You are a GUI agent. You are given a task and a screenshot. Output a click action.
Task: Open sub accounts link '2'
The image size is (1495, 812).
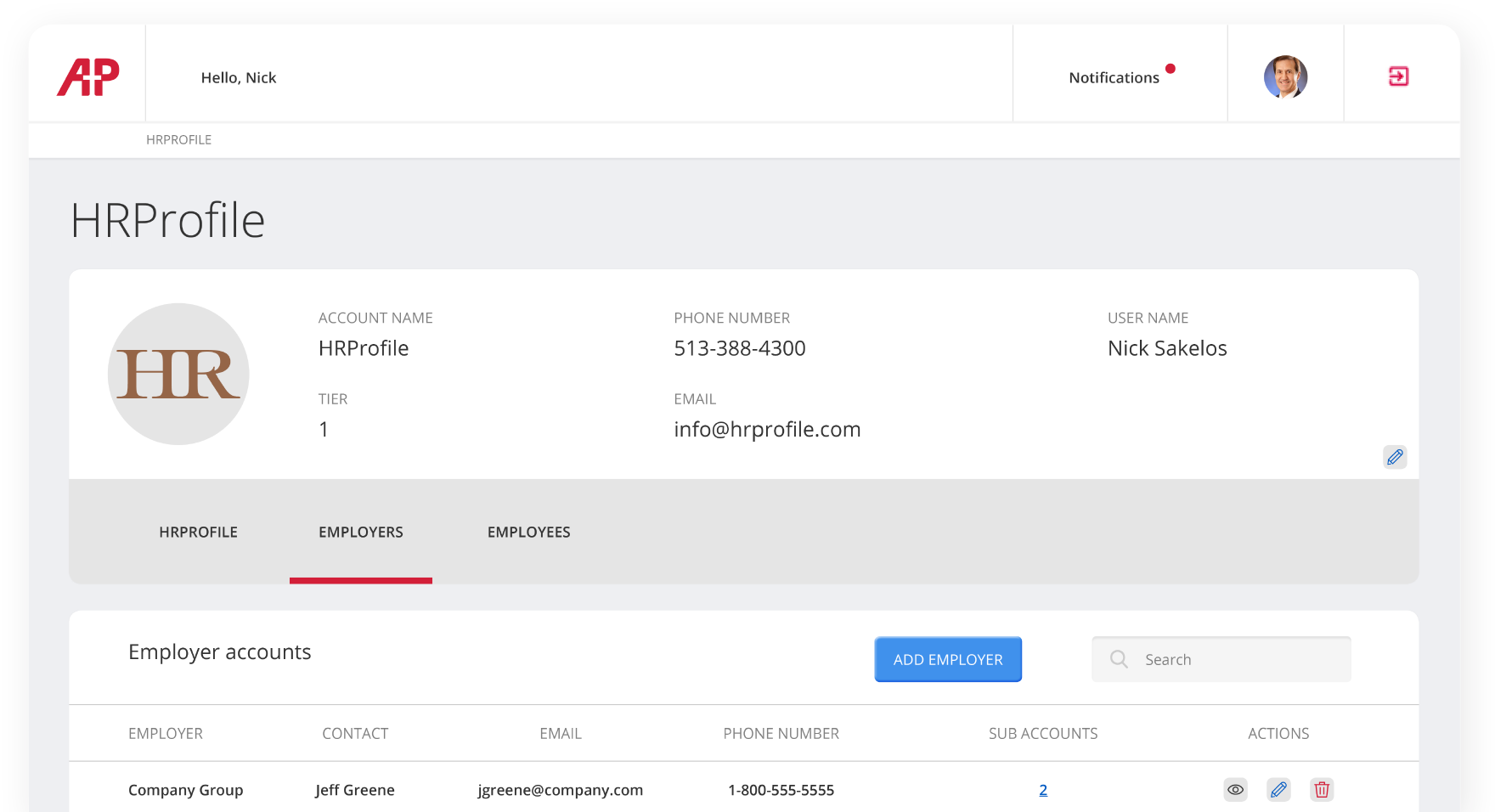click(1043, 790)
